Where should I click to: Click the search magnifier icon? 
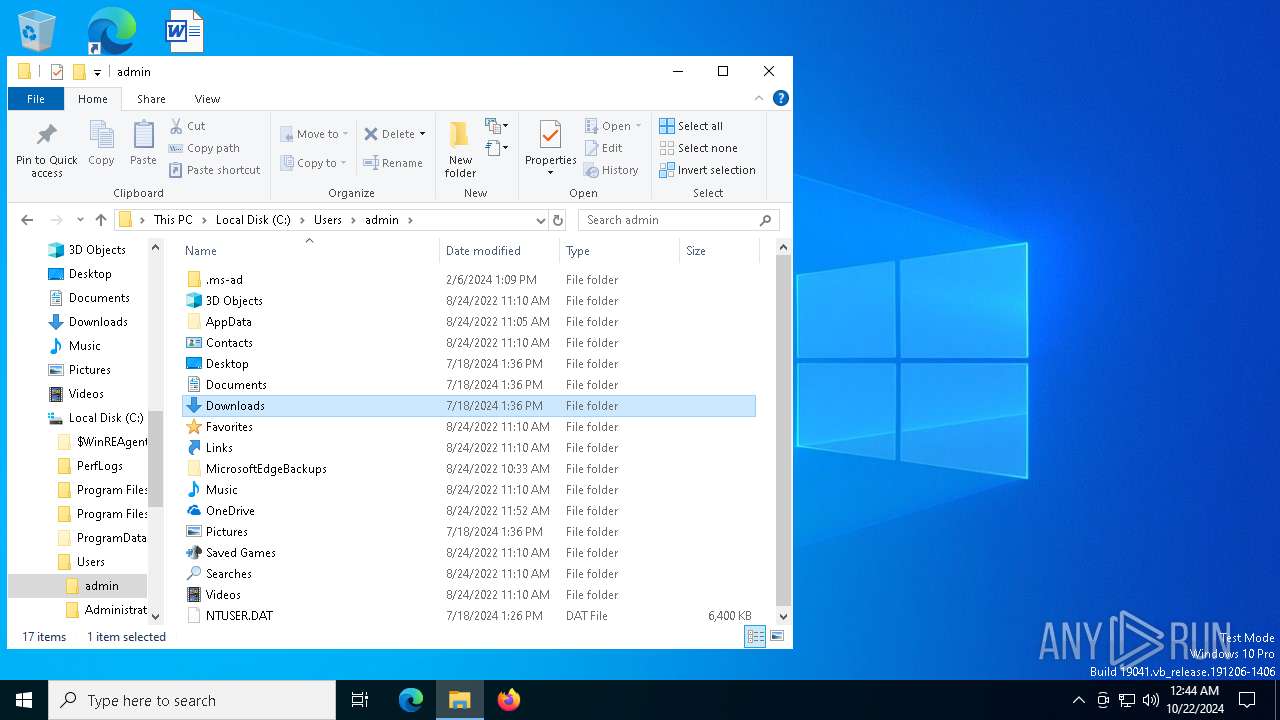[x=766, y=220]
